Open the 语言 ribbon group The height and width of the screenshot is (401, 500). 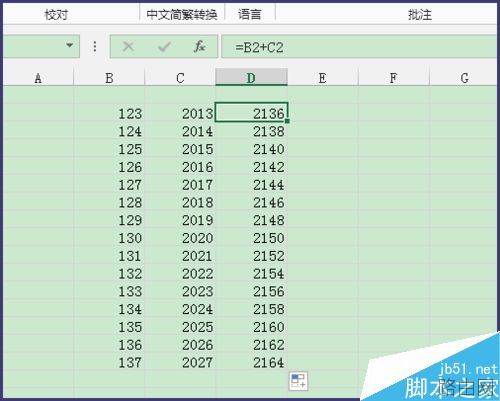tap(249, 15)
